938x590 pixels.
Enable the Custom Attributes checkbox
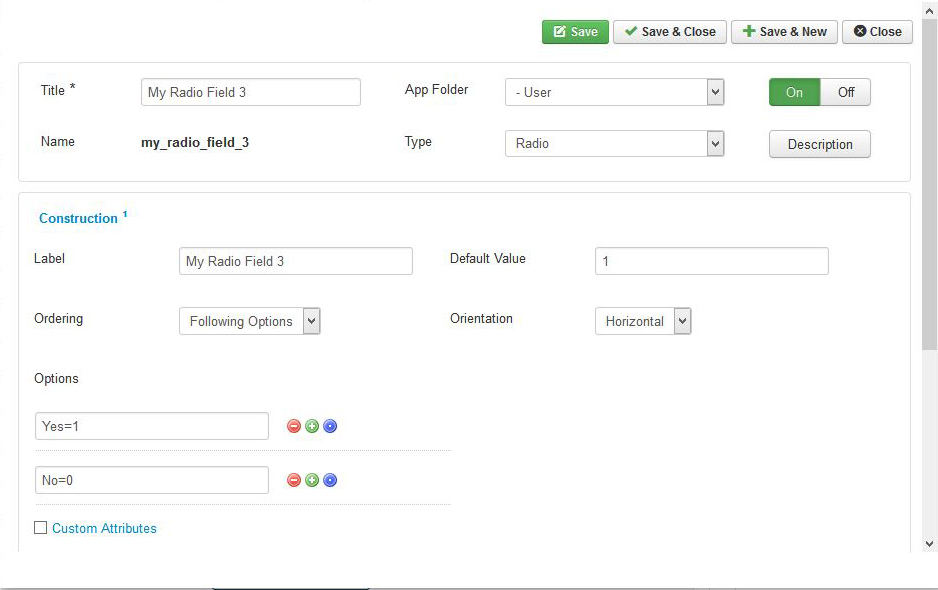(41, 528)
